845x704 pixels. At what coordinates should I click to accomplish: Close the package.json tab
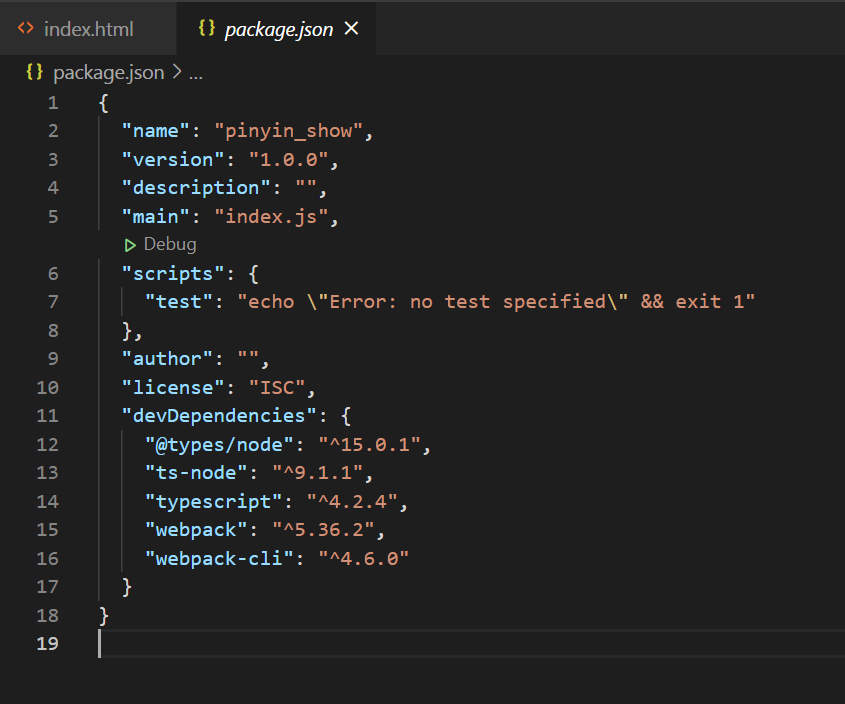click(x=351, y=28)
